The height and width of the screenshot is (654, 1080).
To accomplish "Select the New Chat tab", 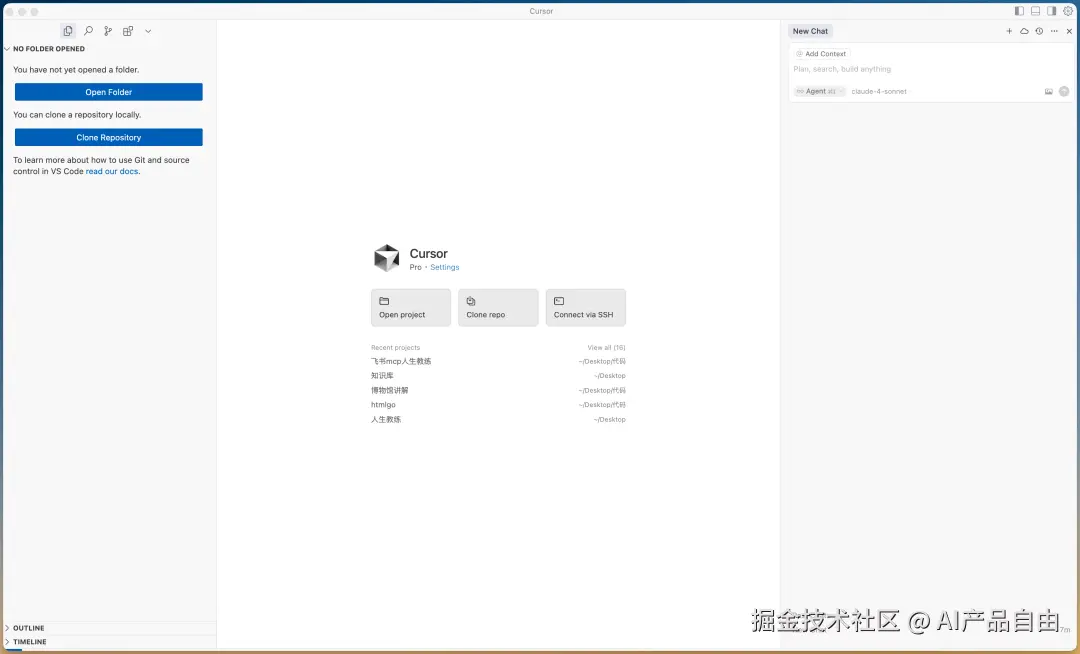I will tap(810, 31).
